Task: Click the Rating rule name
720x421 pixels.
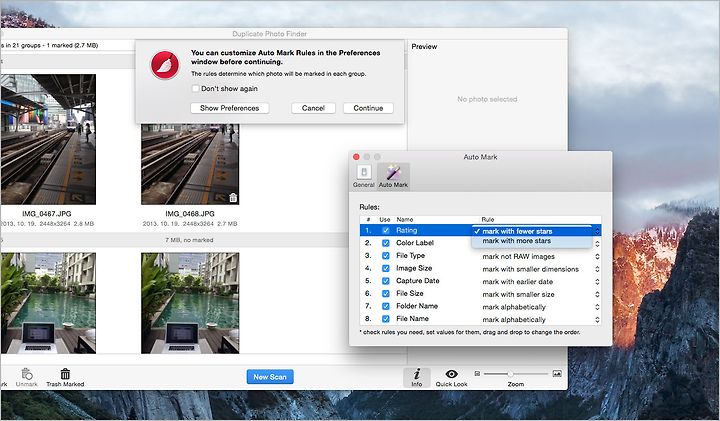Action: [x=407, y=230]
